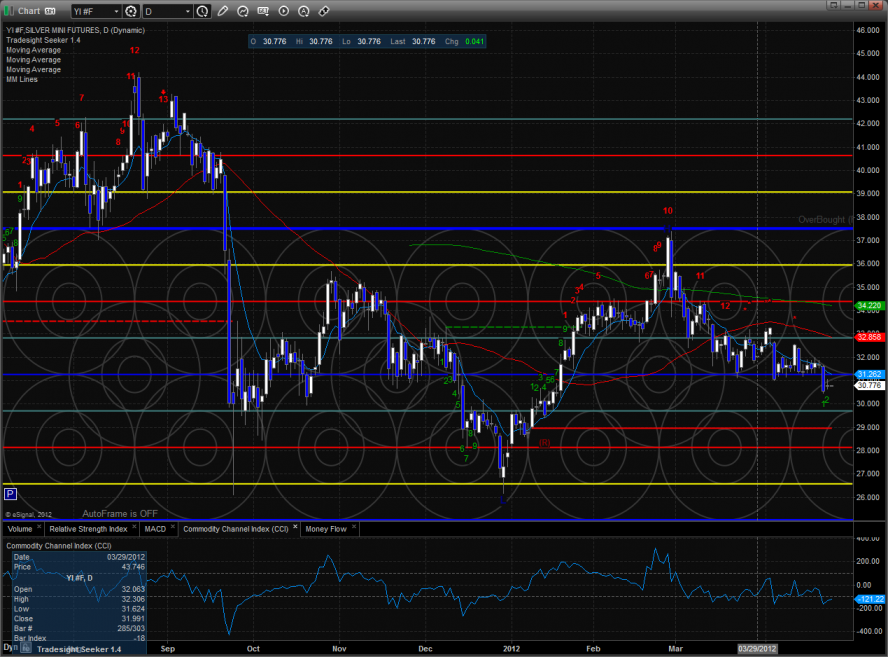Click the green 34.220 moving average price tag
Screen dimensions: 888x657
(867, 305)
